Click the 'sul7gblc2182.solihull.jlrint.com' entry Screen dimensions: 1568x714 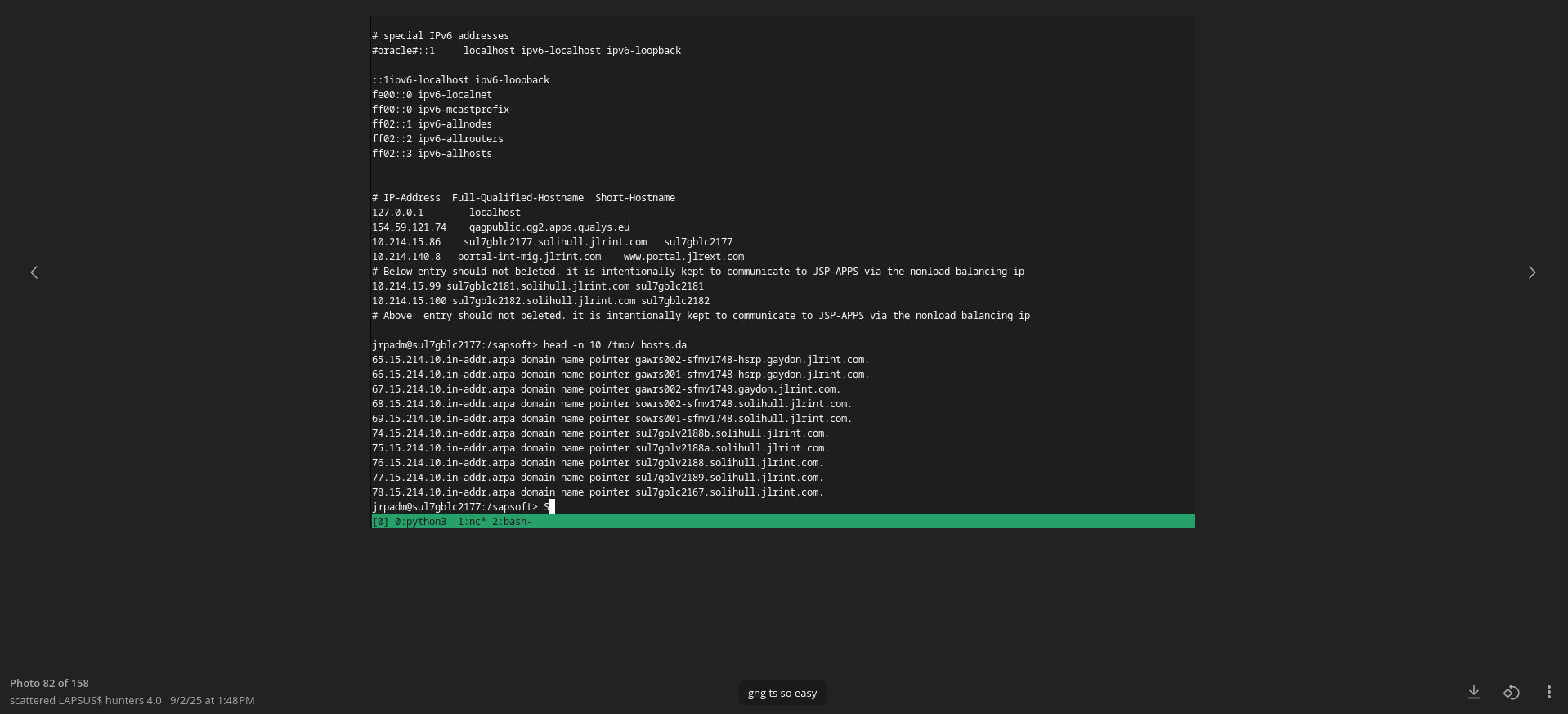[544, 301]
